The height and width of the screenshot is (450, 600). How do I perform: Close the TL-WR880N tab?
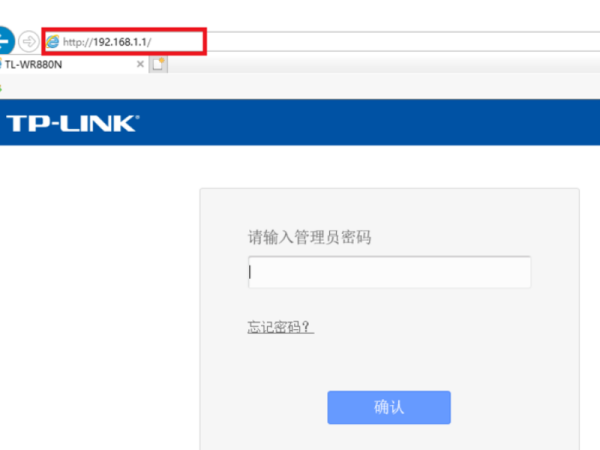point(140,64)
